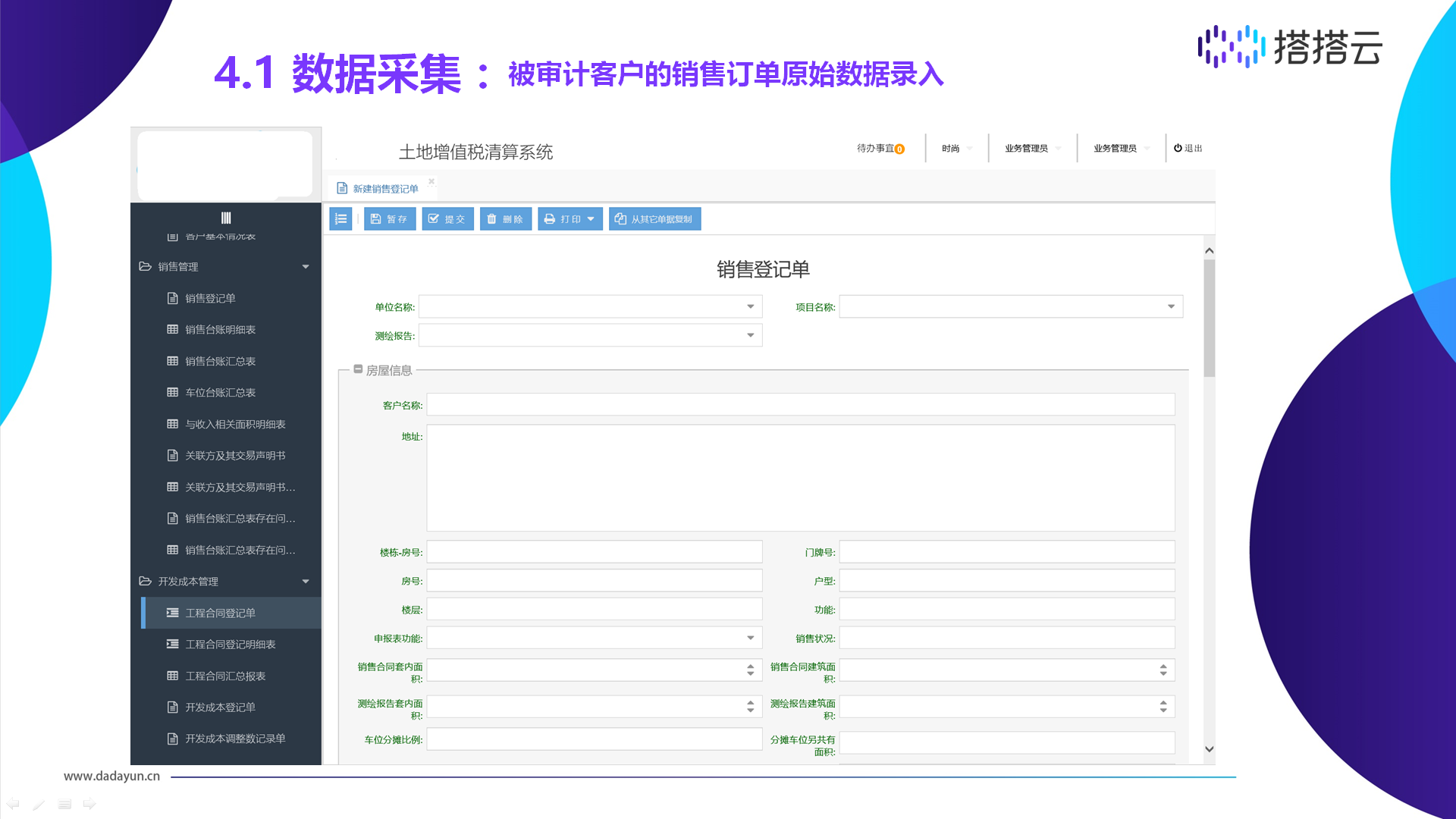Click the form's vertical scrollbar thumb

pyautogui.click(x=1210, y=318)
